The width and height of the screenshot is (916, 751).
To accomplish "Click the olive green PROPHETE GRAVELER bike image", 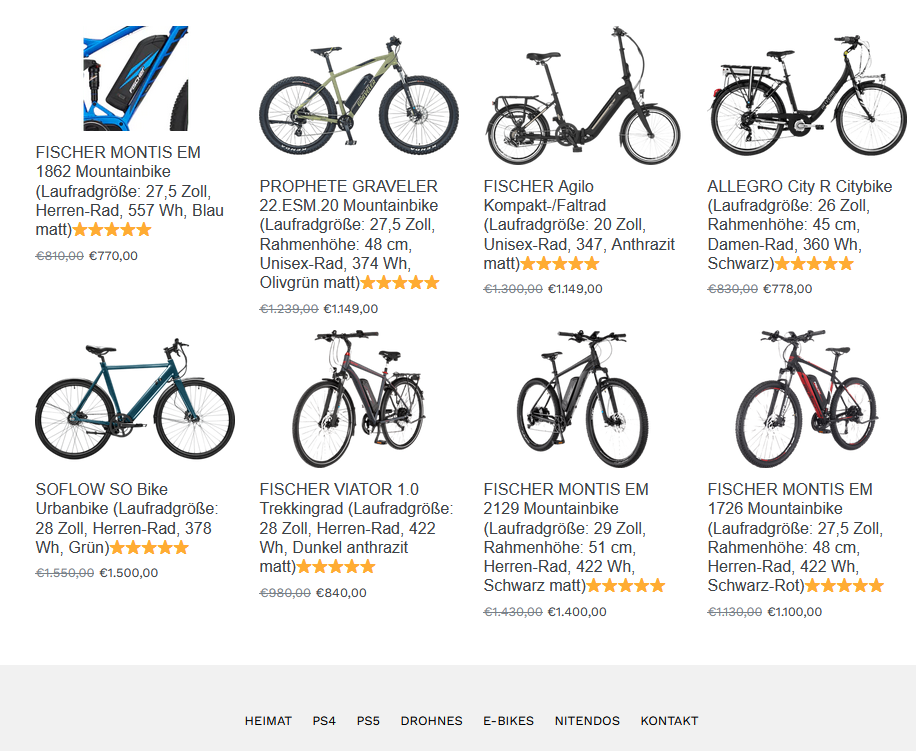I will tap(359, 95).
